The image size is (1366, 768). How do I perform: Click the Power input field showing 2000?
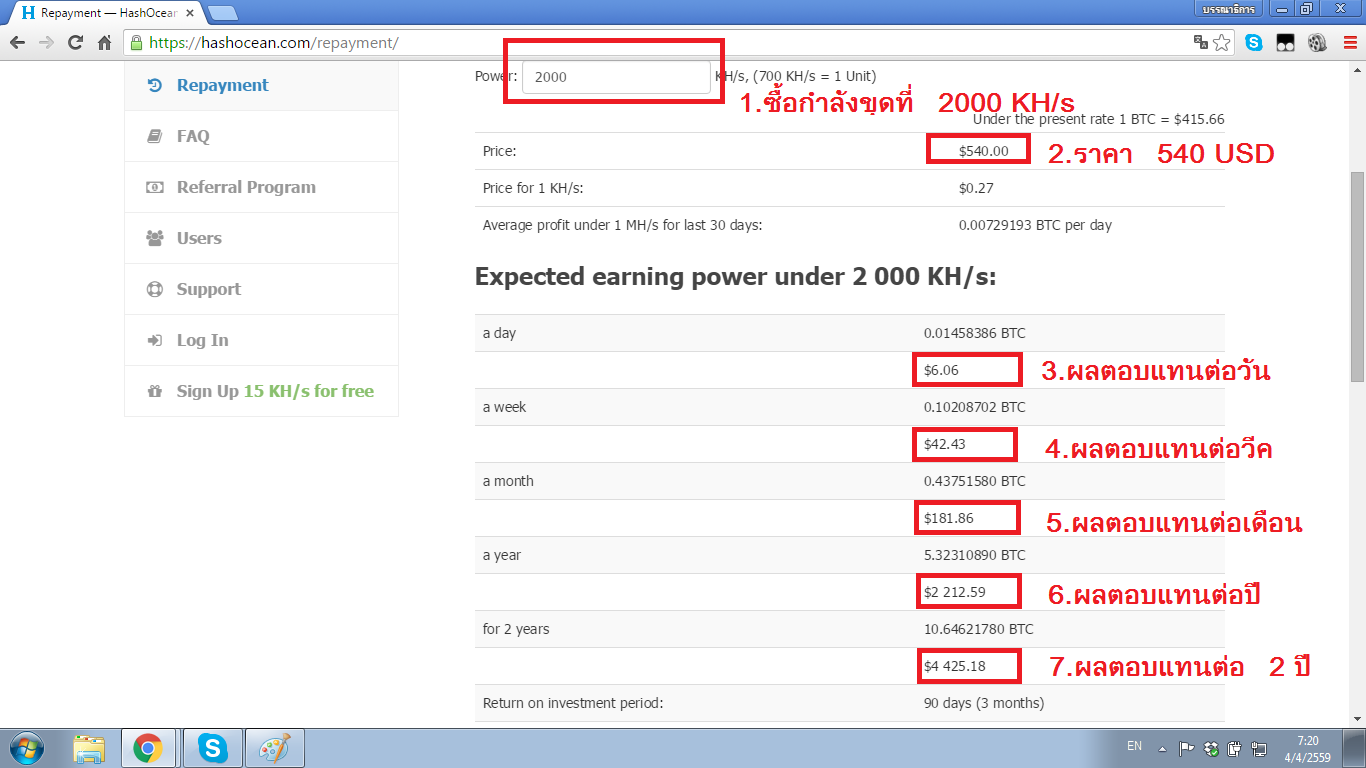616,77
